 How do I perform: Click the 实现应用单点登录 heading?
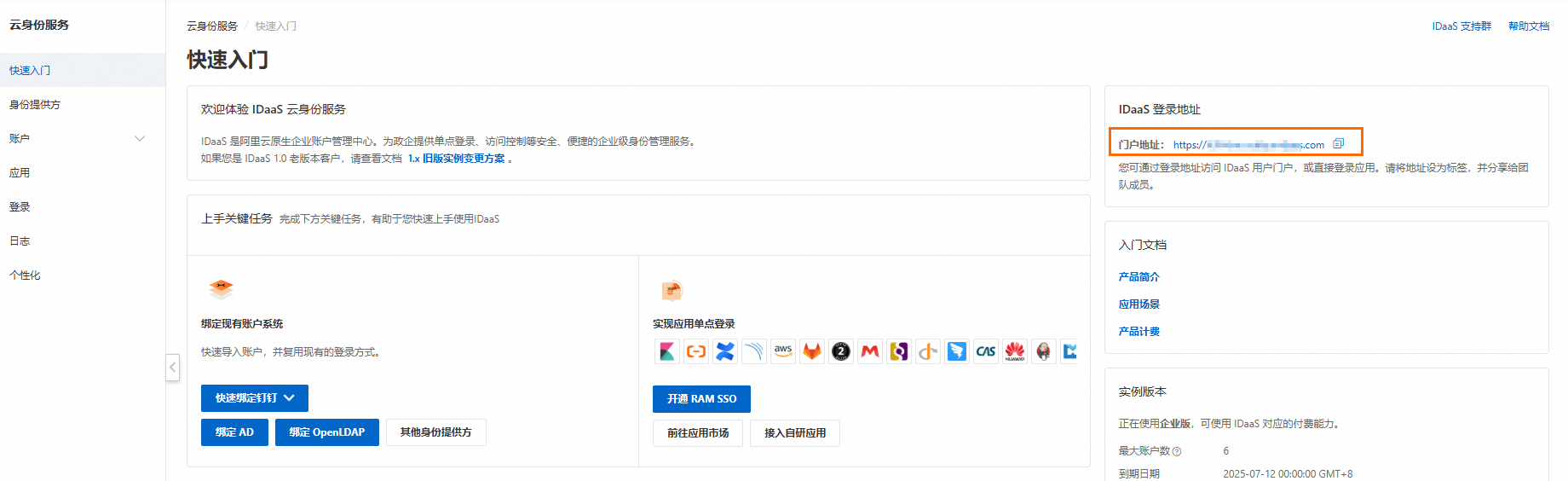(x=694, y=324)
